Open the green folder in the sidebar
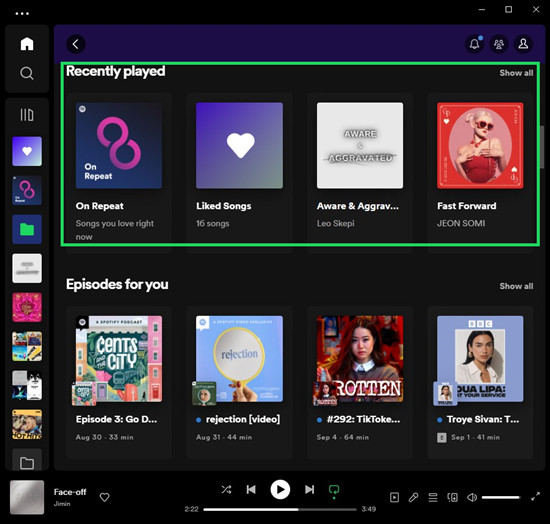Screen dimensions: 550x524 pyautogui.click(x=27, y=229)
